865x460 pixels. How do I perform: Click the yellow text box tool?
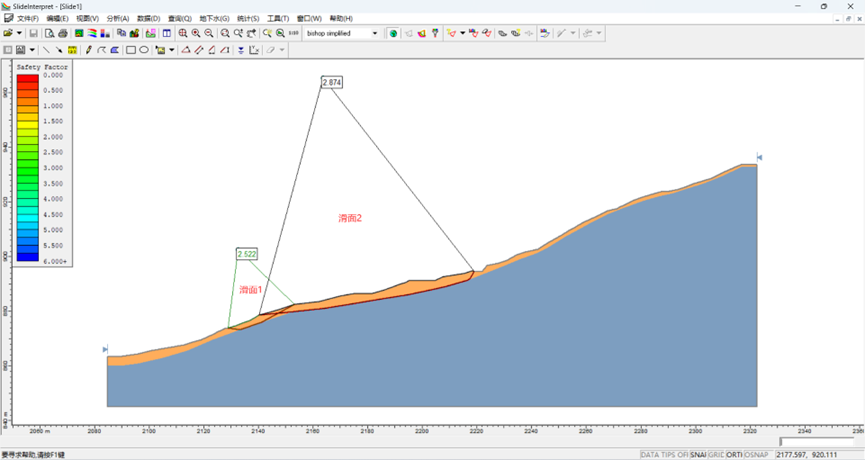point(72,50)
